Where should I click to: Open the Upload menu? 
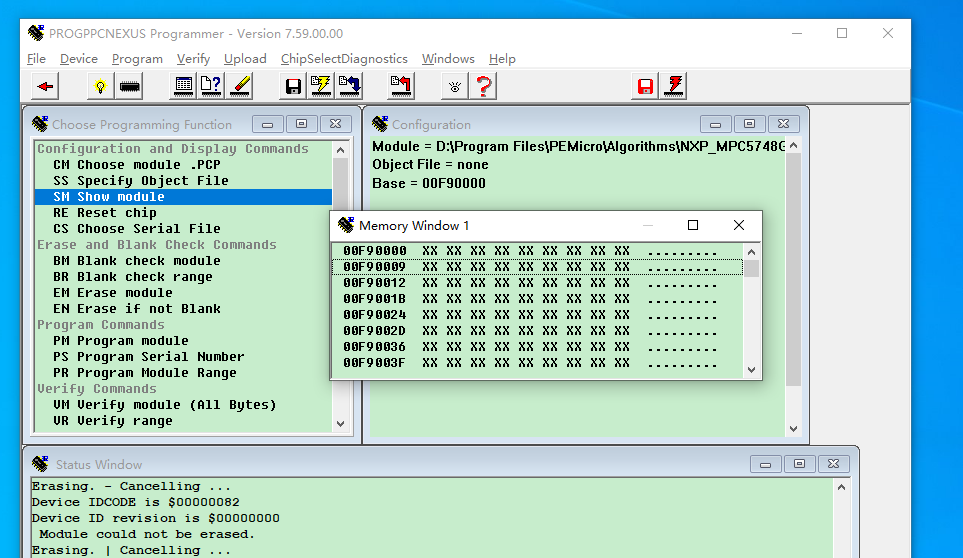coord(245,58)
